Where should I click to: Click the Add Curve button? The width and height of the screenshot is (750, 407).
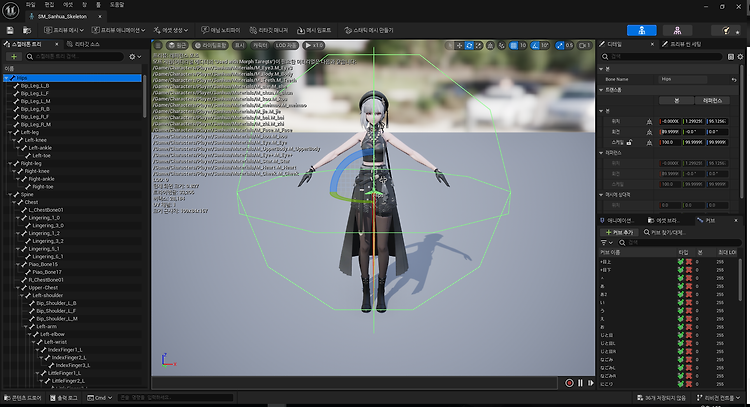point(619,232)
